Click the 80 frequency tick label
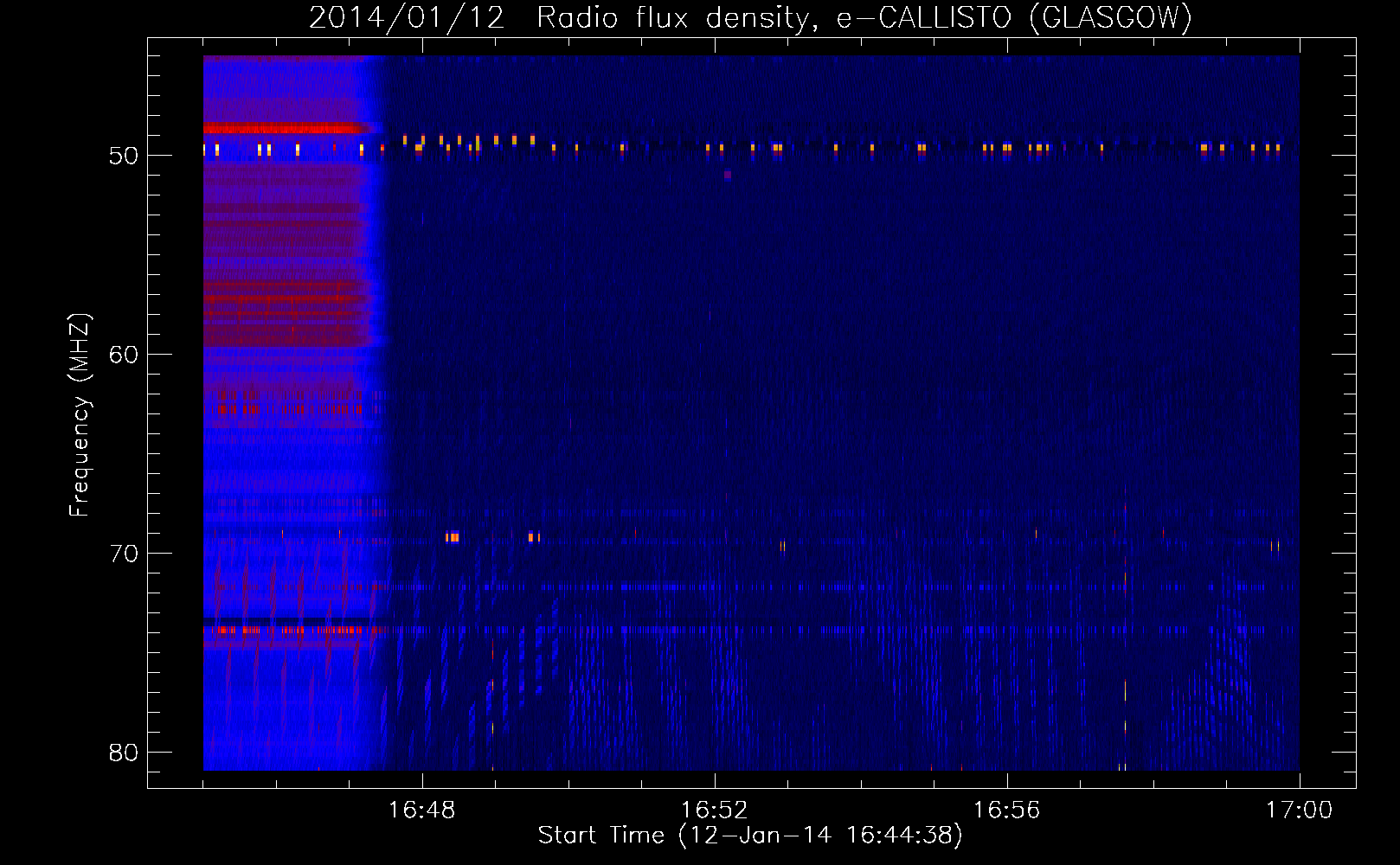The image size is (1400, 865). tap(124, 753)
